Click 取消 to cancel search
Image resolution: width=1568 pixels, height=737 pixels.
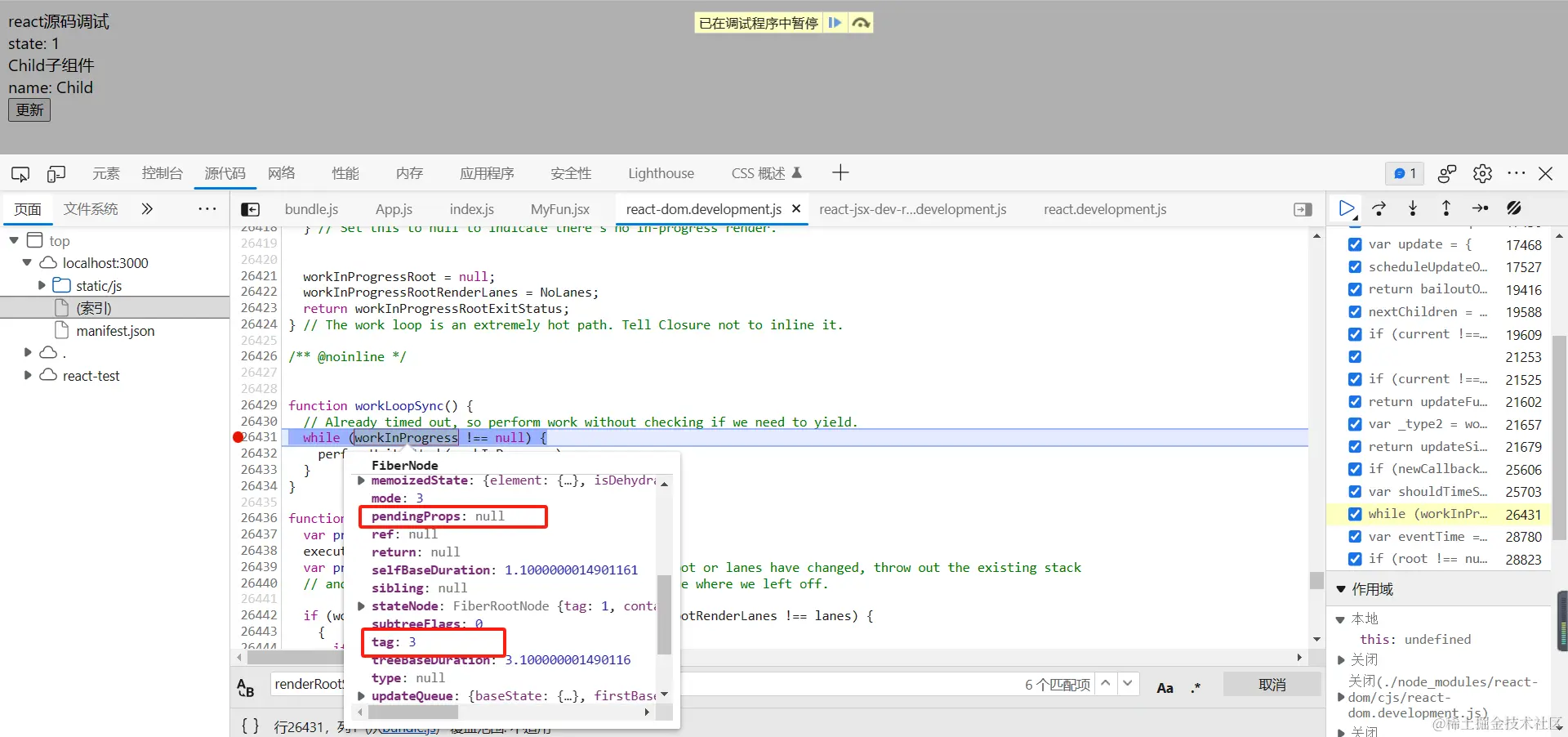[1272, 685]
